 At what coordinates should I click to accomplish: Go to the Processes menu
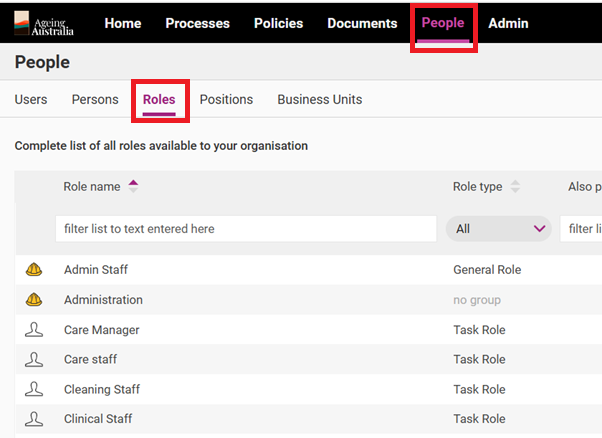tap(197, 23)
